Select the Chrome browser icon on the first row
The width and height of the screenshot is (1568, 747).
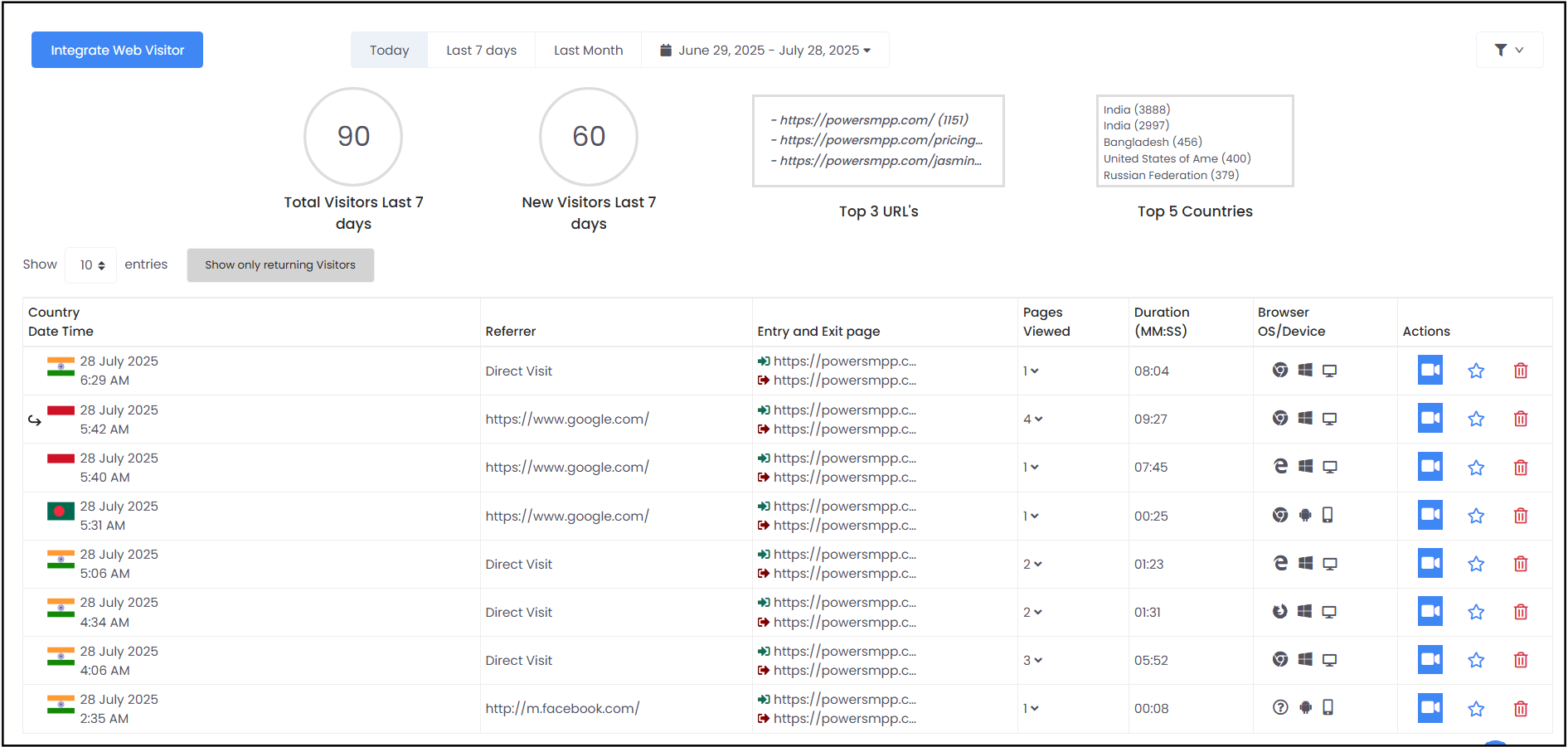click(1279, 371)
